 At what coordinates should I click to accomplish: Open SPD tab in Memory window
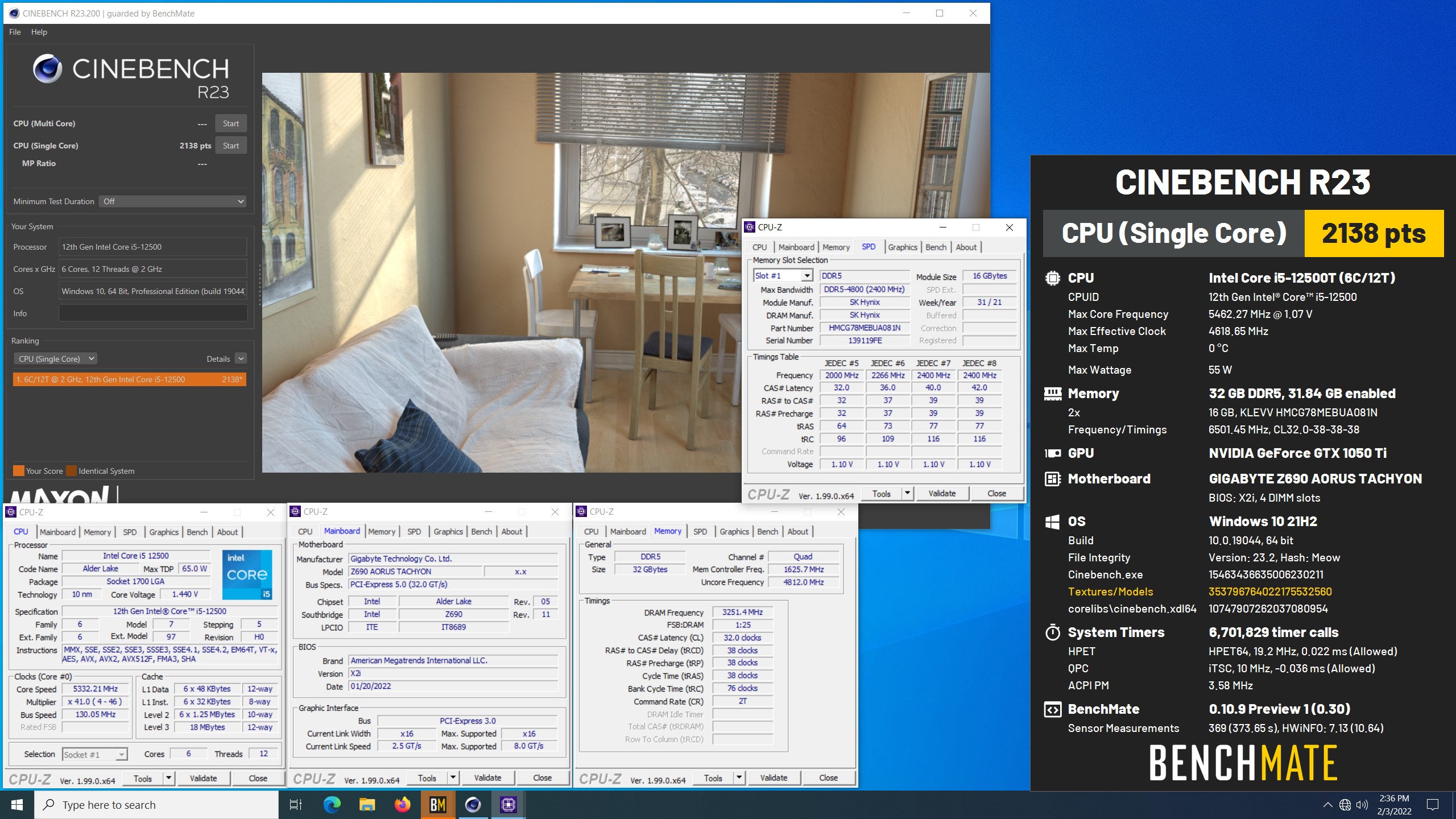pos(700,531)
